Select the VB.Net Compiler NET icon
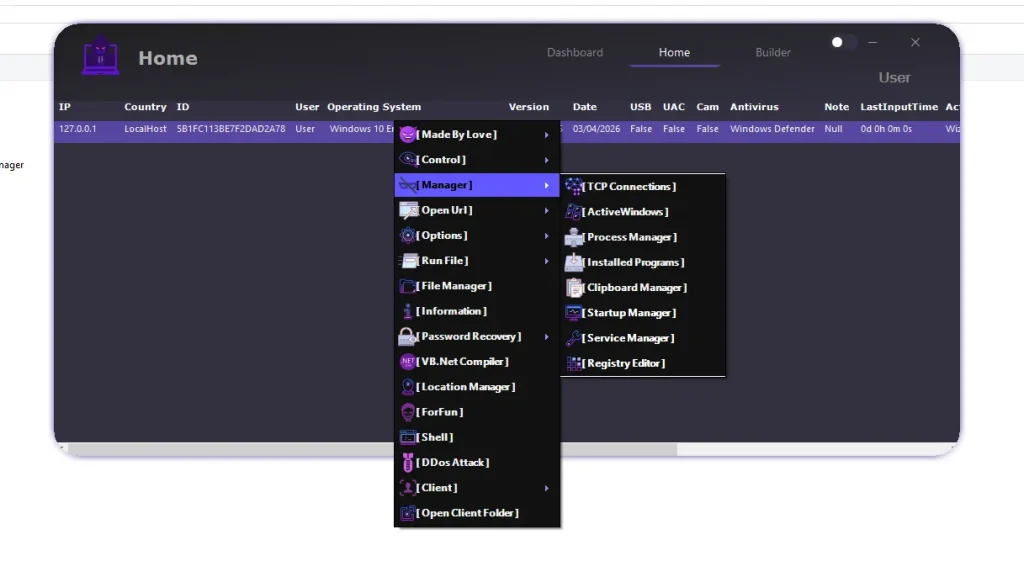The height and width of the screenshot is (577, 1024). point(407,361)
